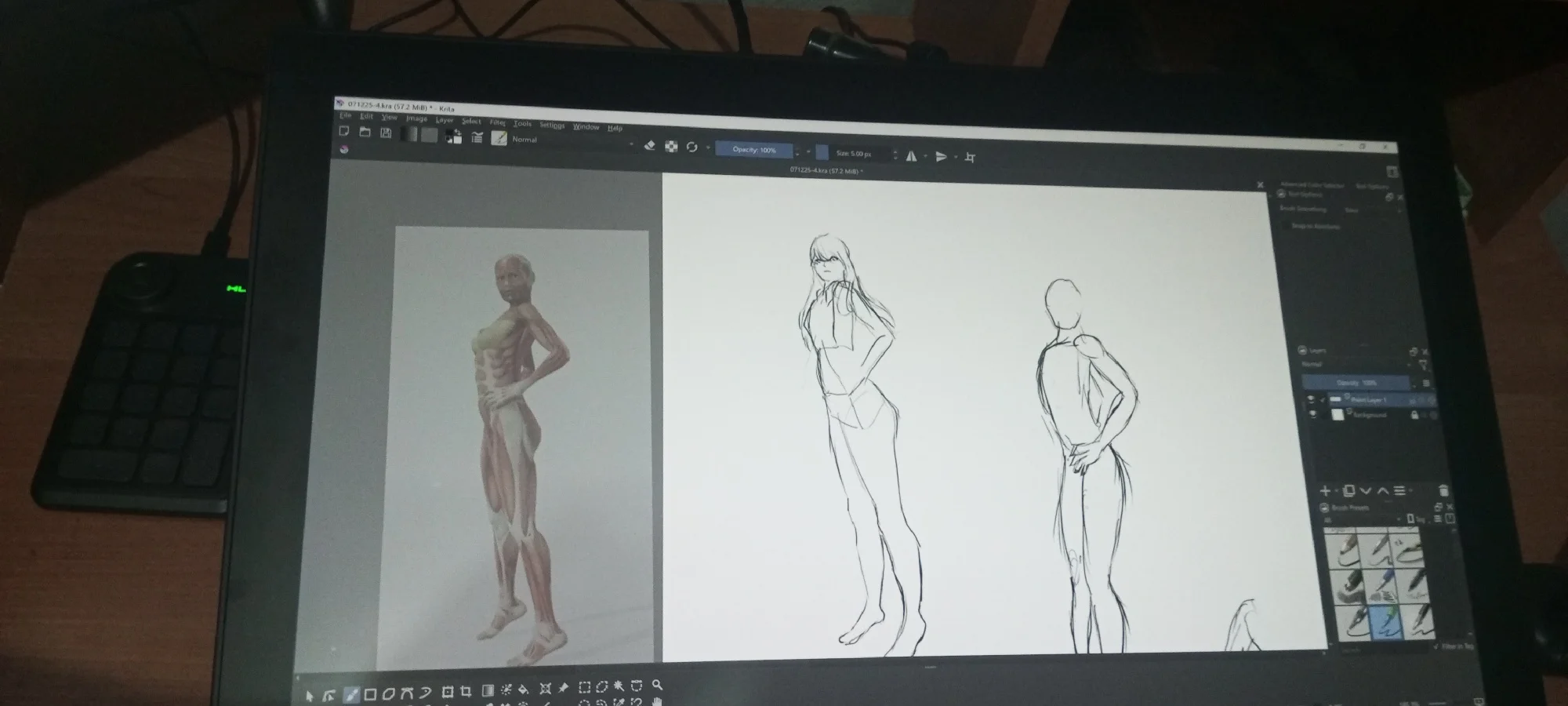
Task: Open the fill pattern picker in toolbar
Action: pos(429,135)
